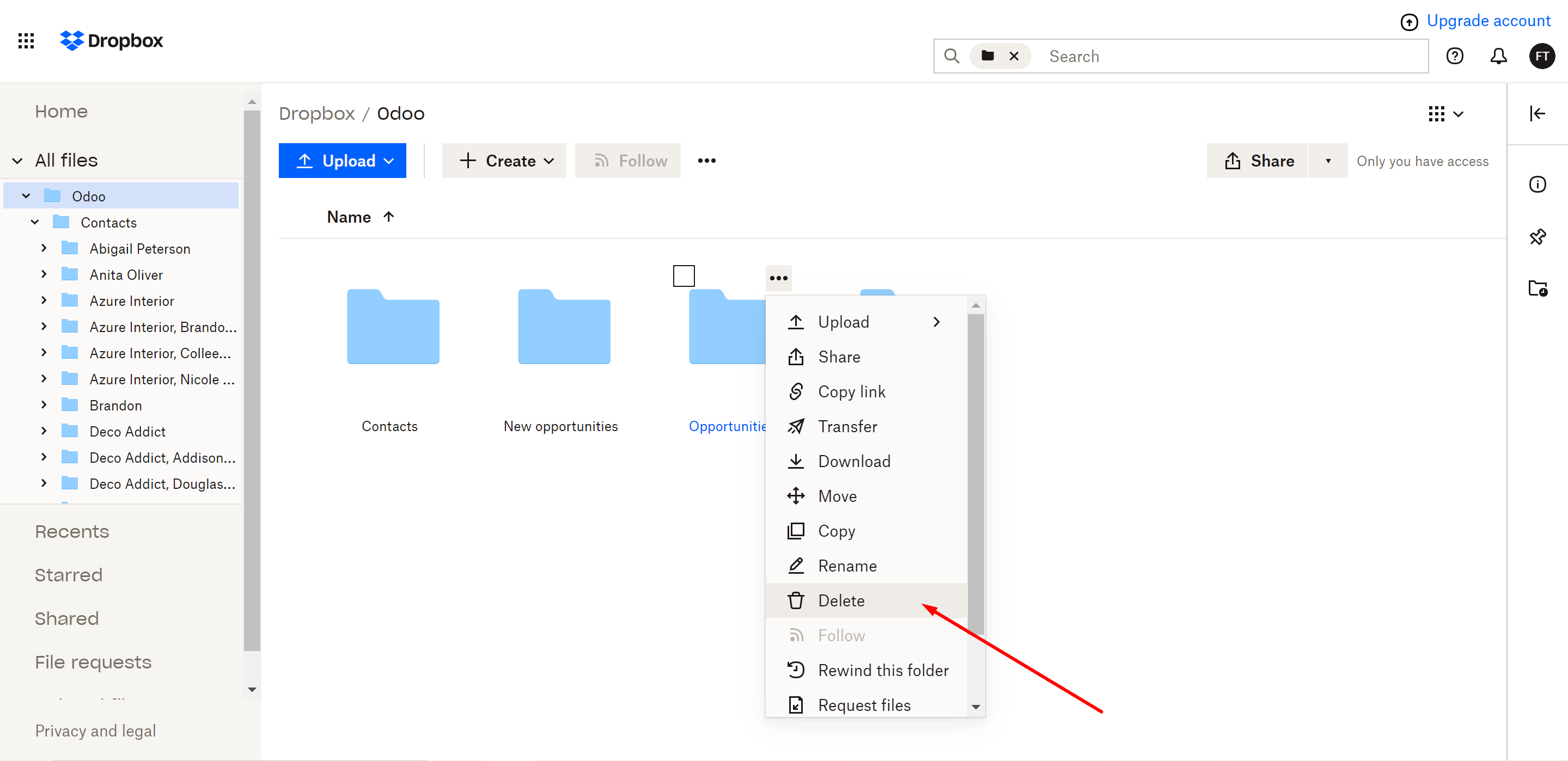Select Rewind this folder entry

[x=865, y=670]
